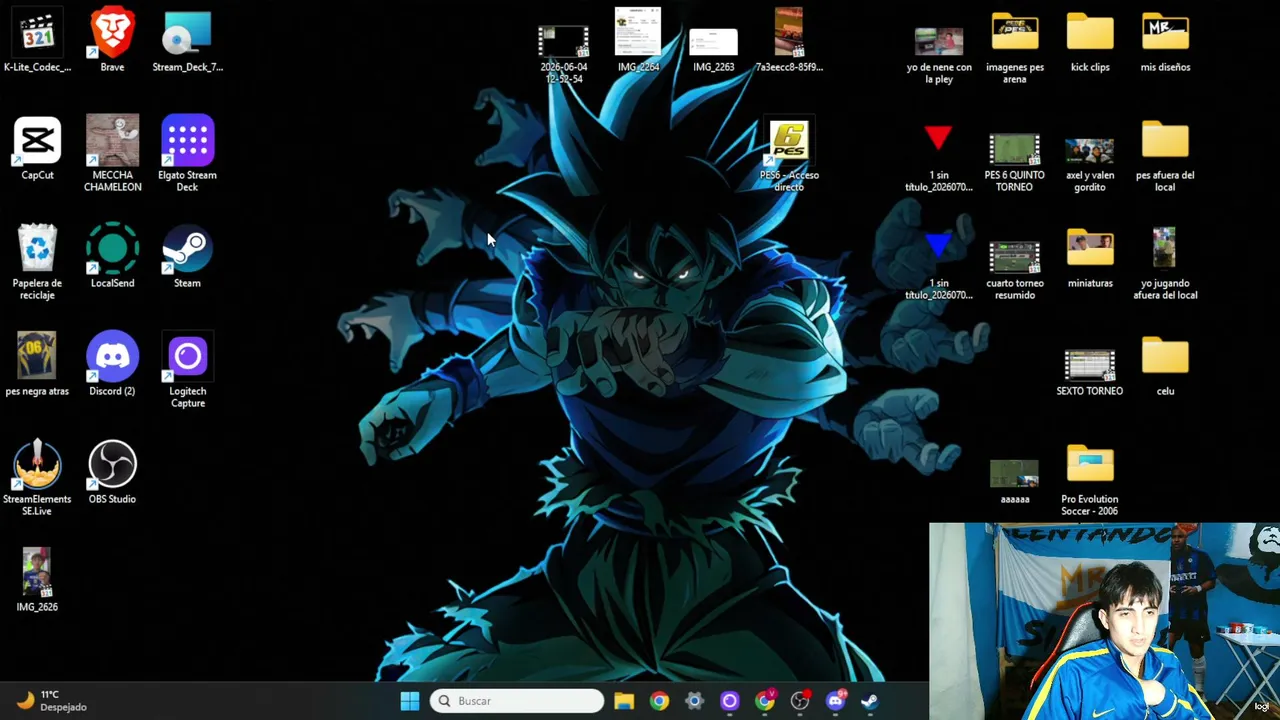Click the Steam shortcut on the desktop
Viewport: 1280px width, 720px height.
pos(188,257)
